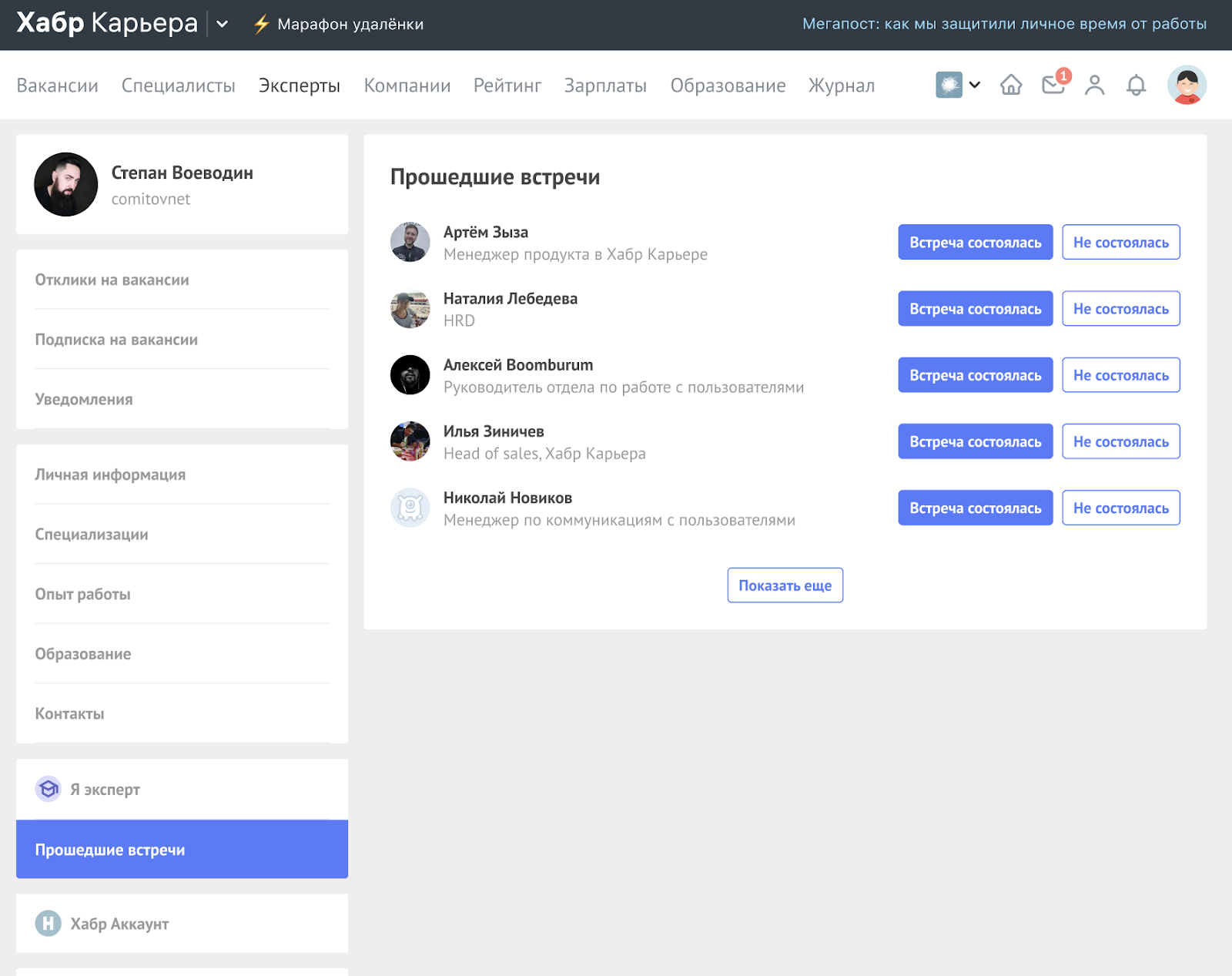
Task: Open the Мегапост promo link
Action: tap(1004, 24)
